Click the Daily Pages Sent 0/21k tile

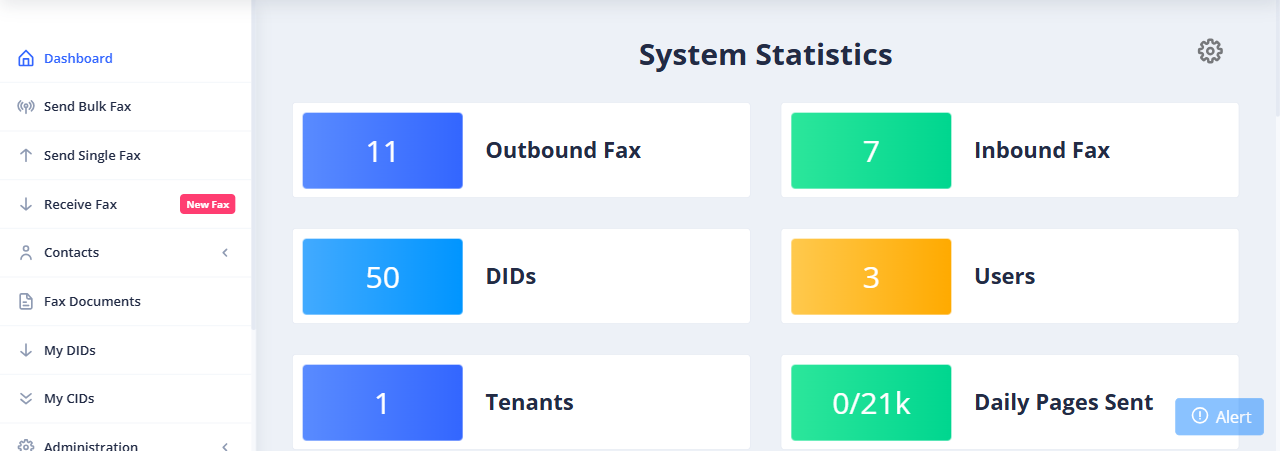[871, 403]
